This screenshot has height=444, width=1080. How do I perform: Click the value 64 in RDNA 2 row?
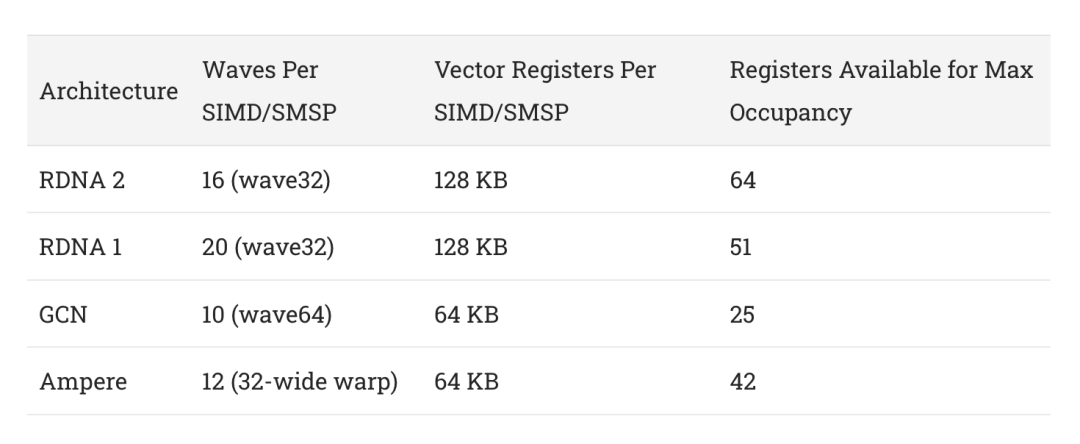742,180
